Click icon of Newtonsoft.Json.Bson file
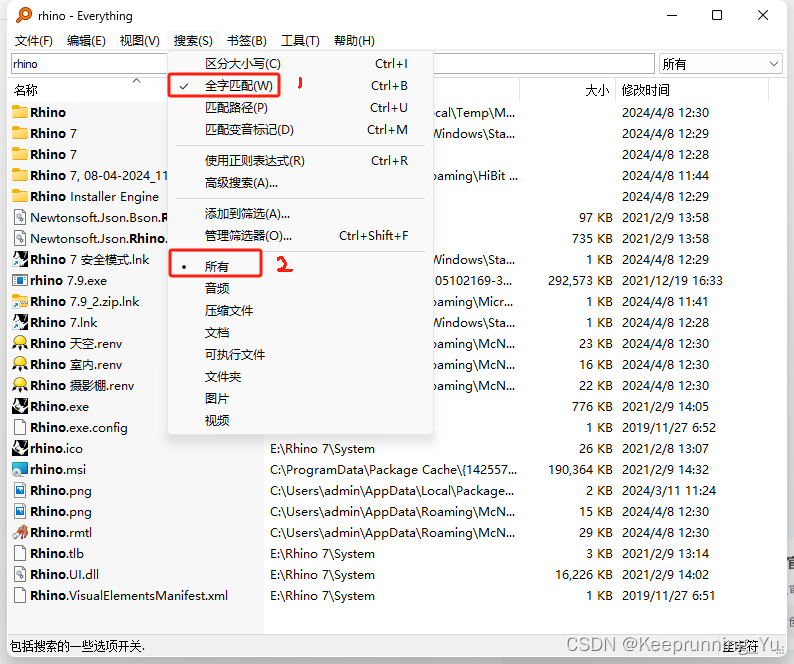794x664 pixels. pyautogui.click(x=20, y=217)
